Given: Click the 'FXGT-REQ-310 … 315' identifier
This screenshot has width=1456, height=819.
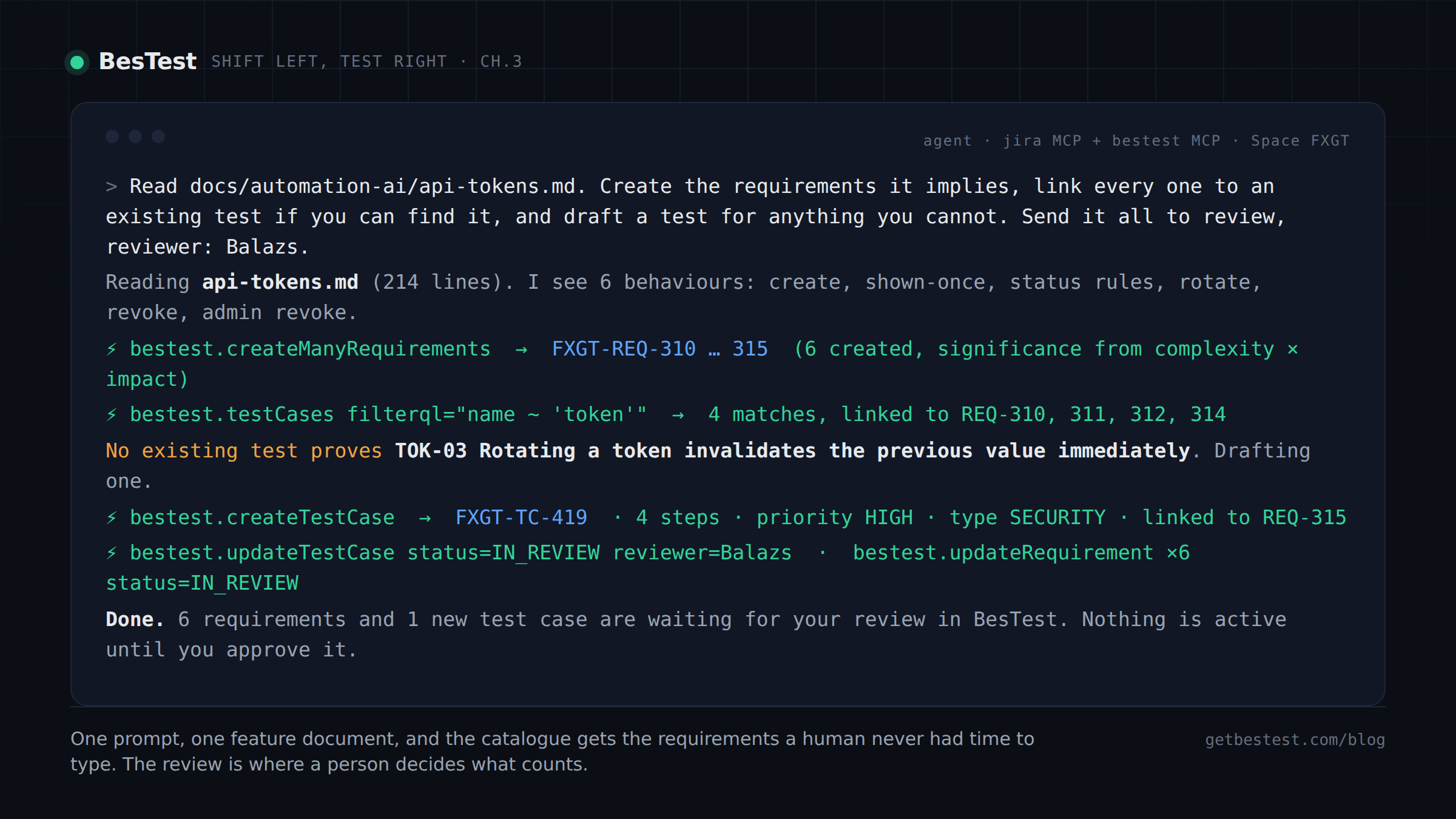Looking at the screenshot, I should (x=660, y=349).
